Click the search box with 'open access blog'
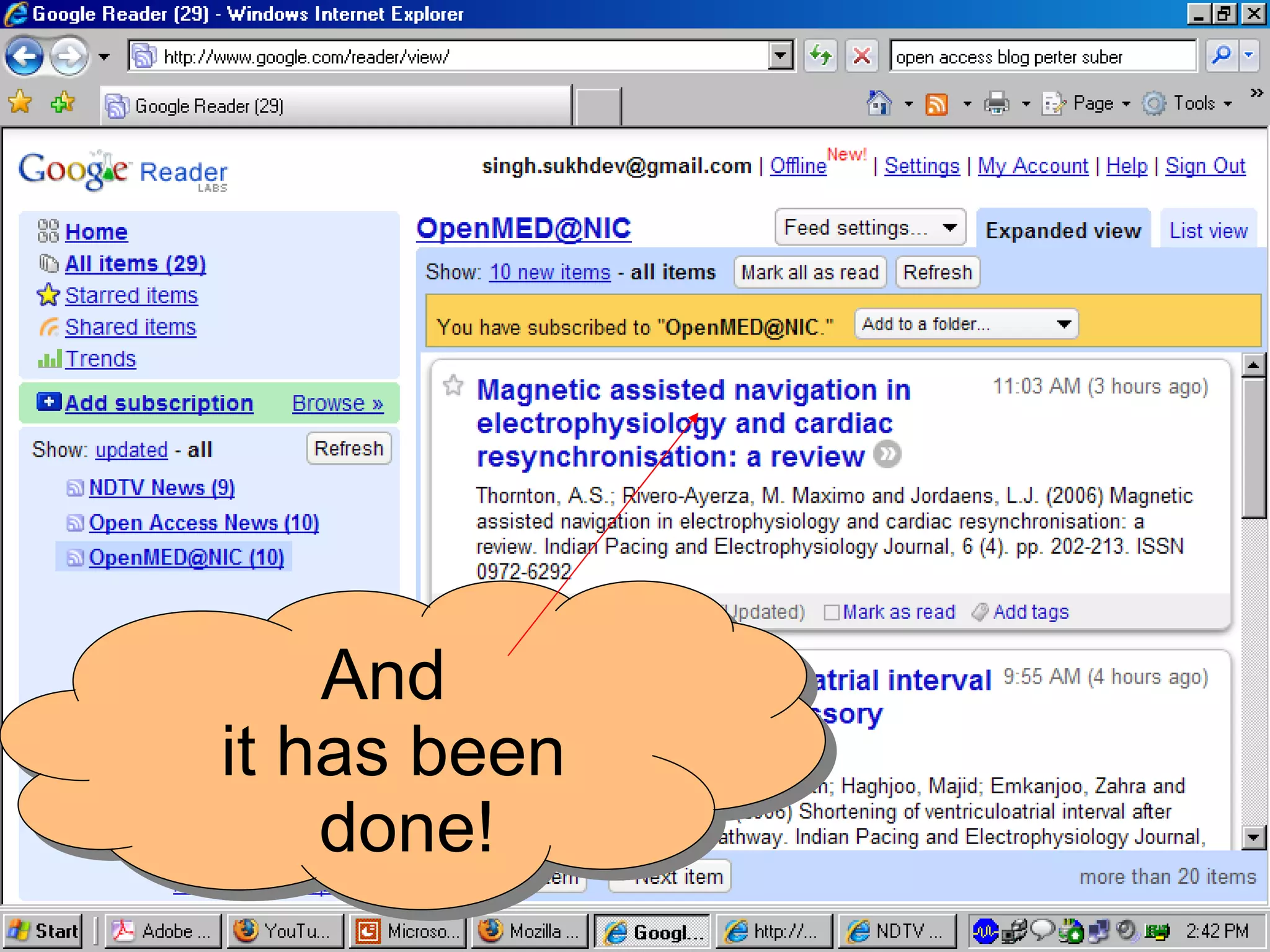The image size is (1270, 952). [x=1042, y=56]
